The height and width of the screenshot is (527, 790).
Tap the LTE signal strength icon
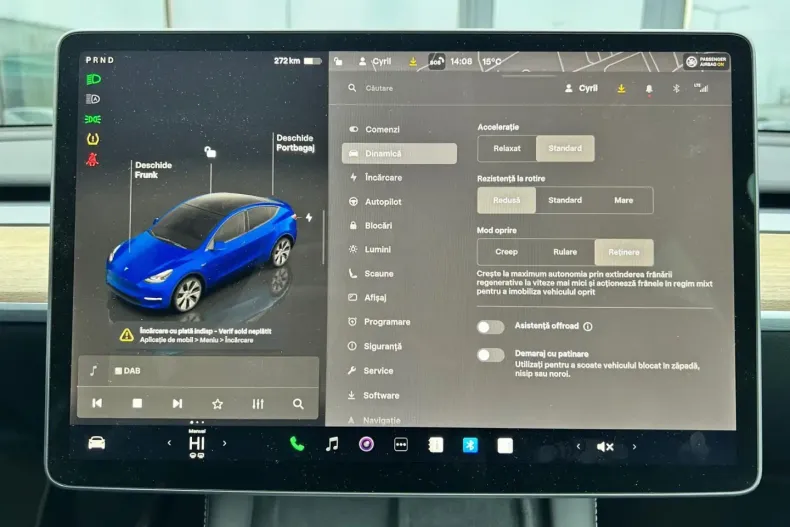701,88
